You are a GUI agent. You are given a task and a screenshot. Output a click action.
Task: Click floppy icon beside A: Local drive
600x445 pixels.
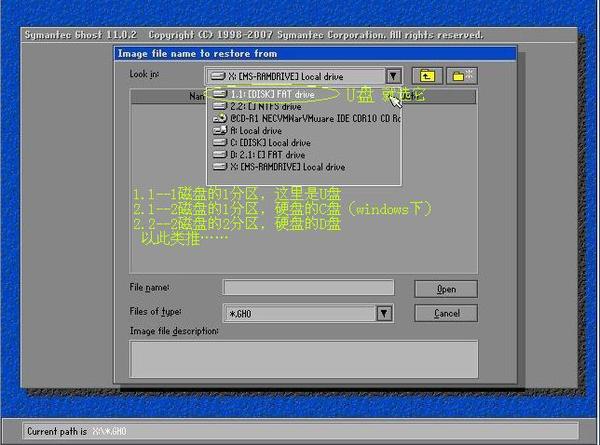click(220, 130)
